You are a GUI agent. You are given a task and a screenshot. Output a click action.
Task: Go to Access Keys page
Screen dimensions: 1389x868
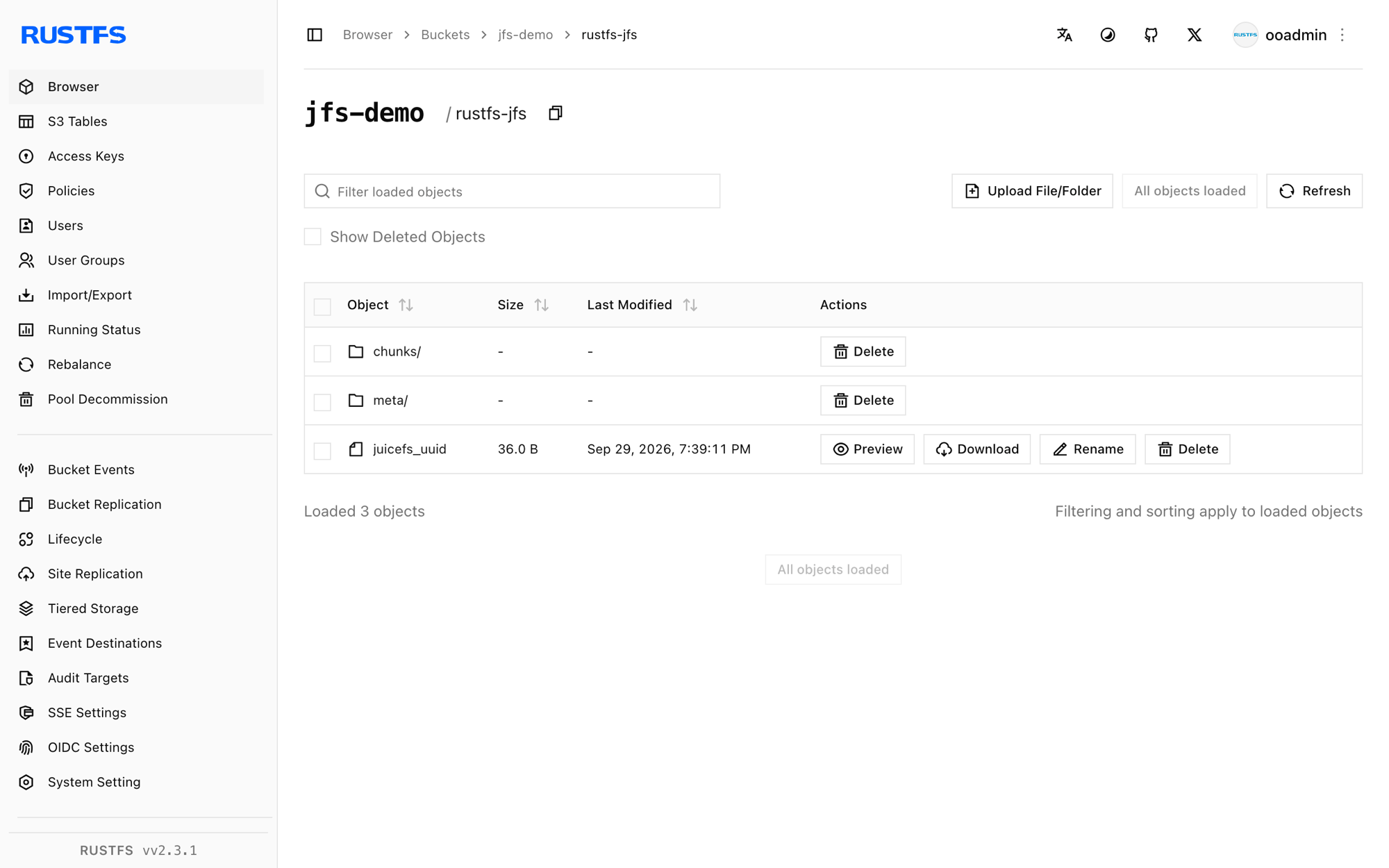coord(136,156)
